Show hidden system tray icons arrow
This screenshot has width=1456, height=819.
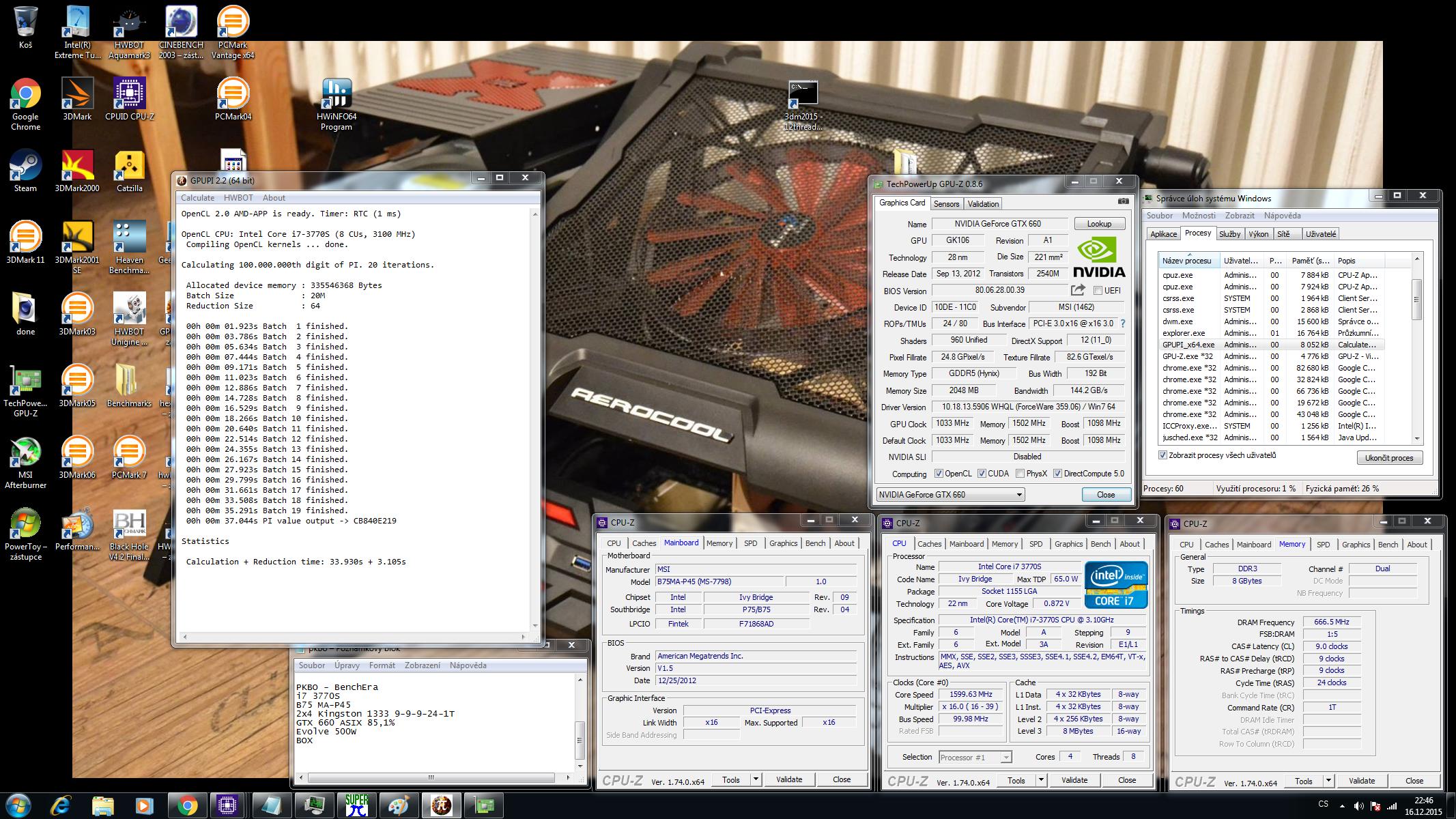point(1342,806)
